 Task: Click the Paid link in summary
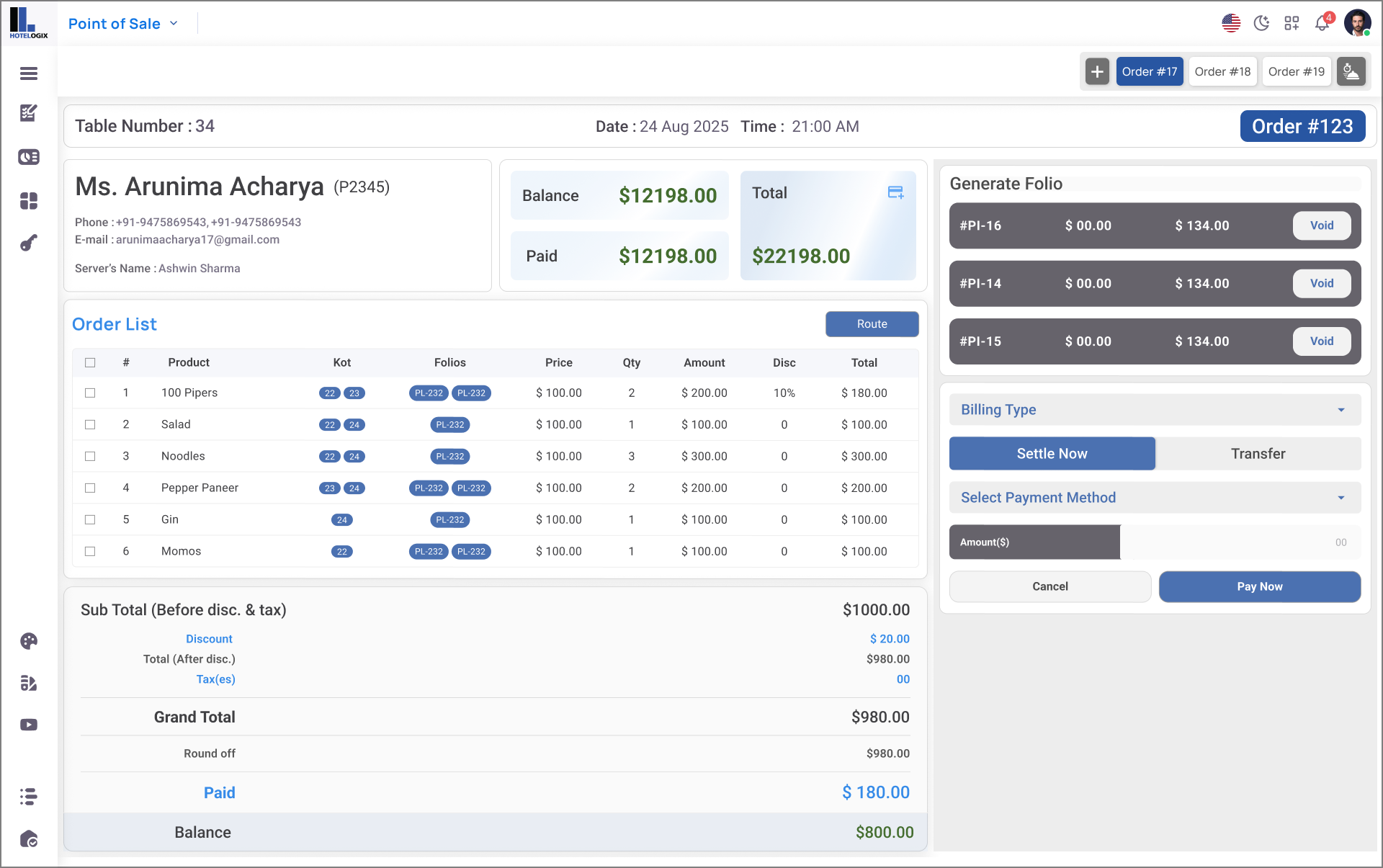pos(219,793)
